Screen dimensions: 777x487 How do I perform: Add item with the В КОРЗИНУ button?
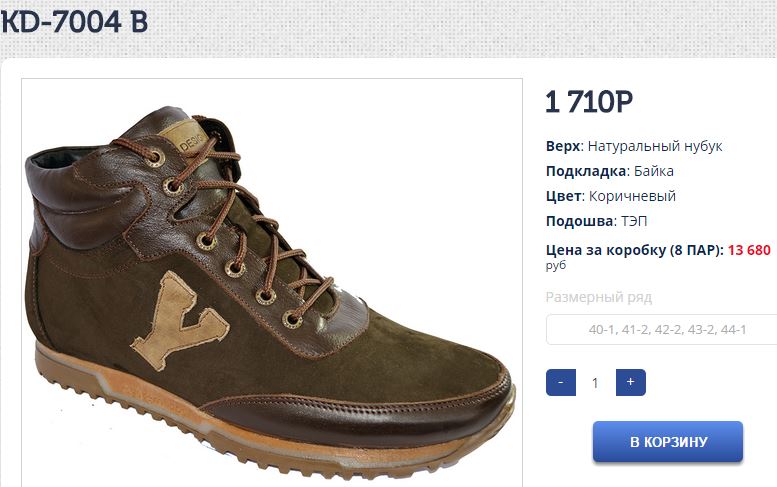[x=667, y=442]
